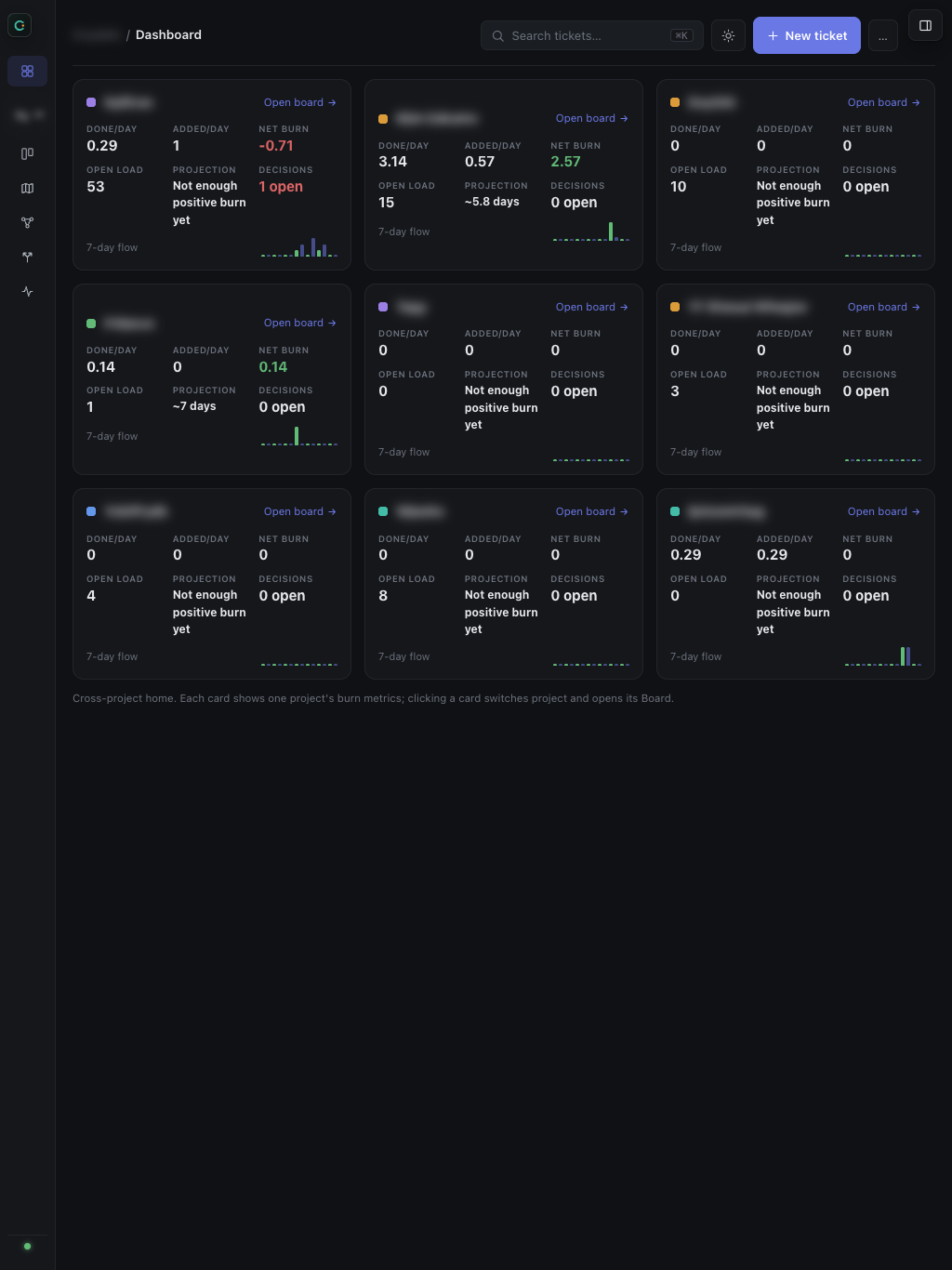Screen dimensions: 952x1270
Task: Click the app logo in the sidebar
Action: 20,25
